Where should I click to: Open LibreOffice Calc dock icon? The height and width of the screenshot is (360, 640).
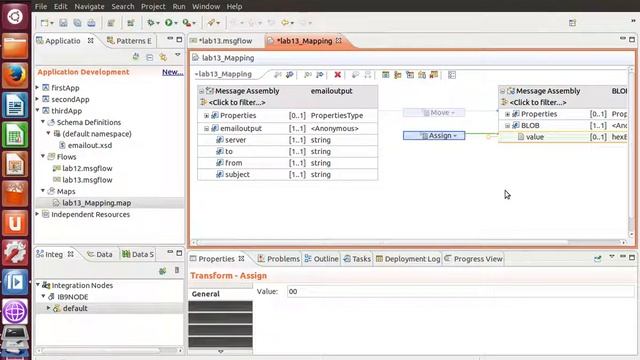coord(15,135)
